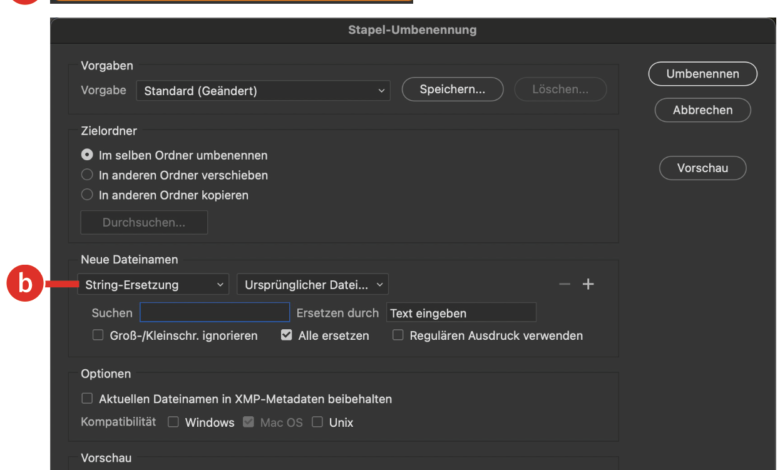780x470 pixels.
Task: Enable Unix compatibility checkbox
Action: 317,422
